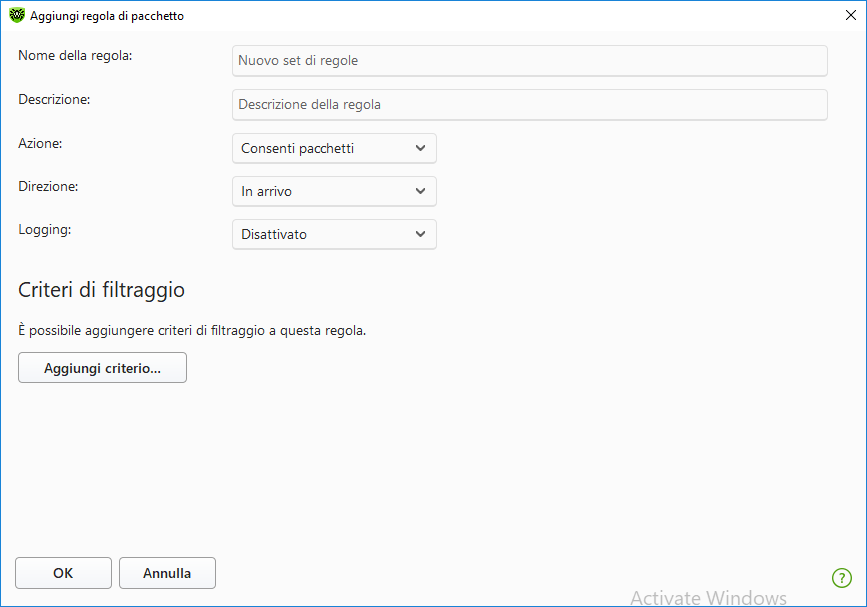Cancel the dialog using the Annulla button
Screen dimensions: 867x607
(x=167, y=573)
